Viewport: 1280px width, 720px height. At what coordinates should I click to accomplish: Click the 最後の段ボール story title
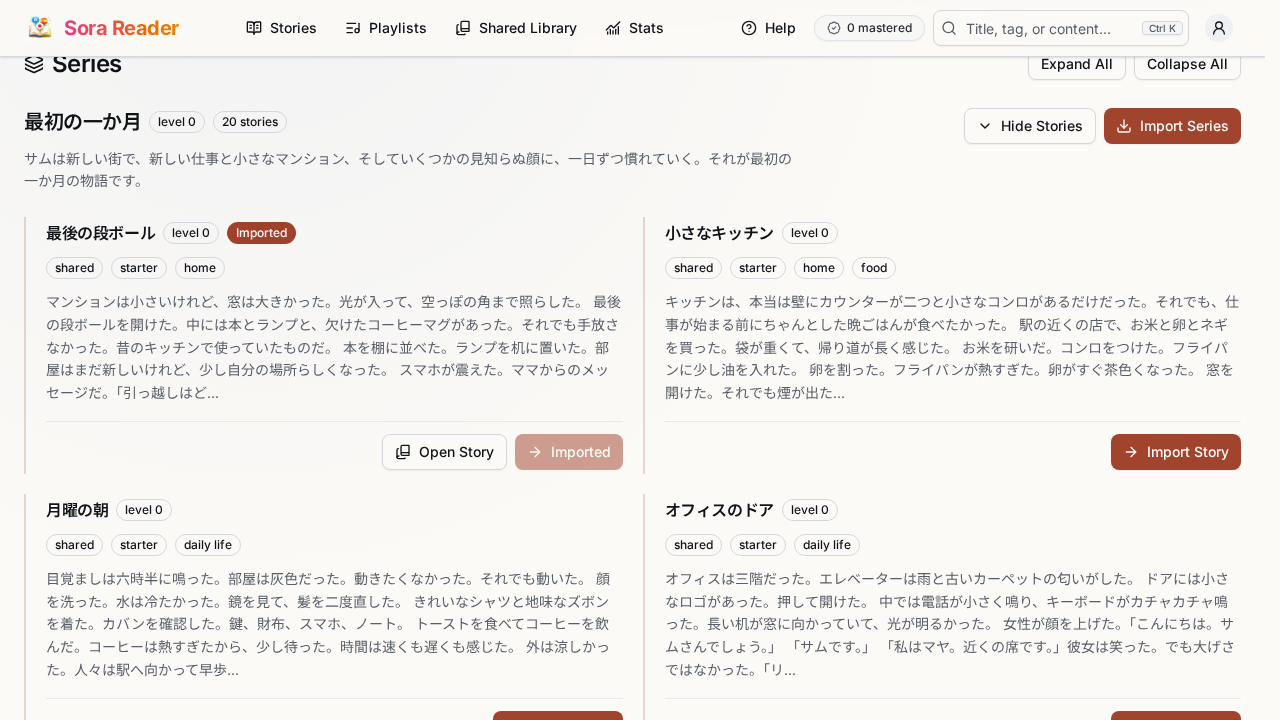tap(100, 233)
